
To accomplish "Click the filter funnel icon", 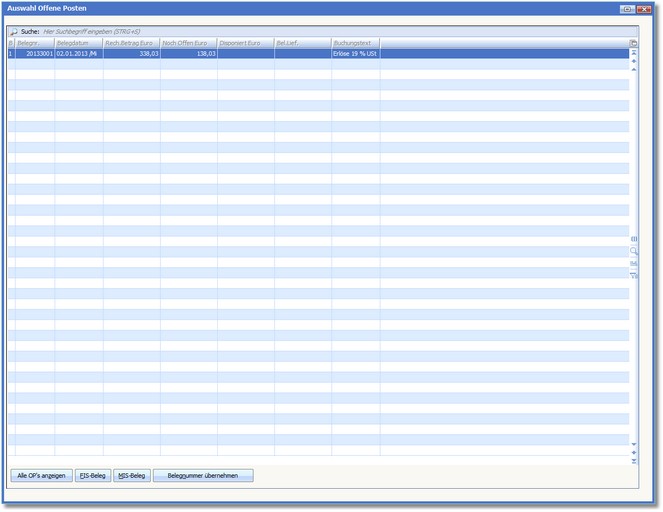I will pos(633,275).
